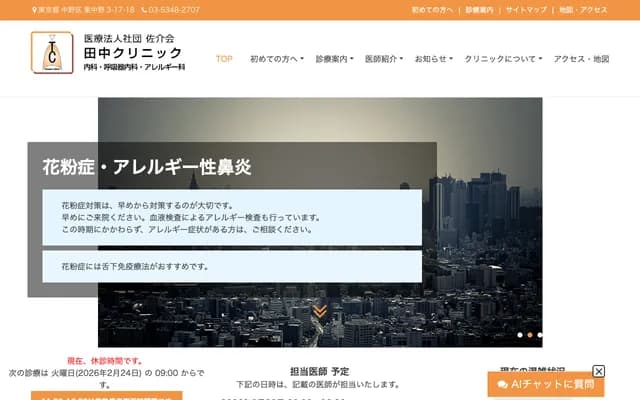Open the お知らせ dropdown menu
Image resolution: width=640 pixels, height=400 pixels.
(x=434, y=59)
